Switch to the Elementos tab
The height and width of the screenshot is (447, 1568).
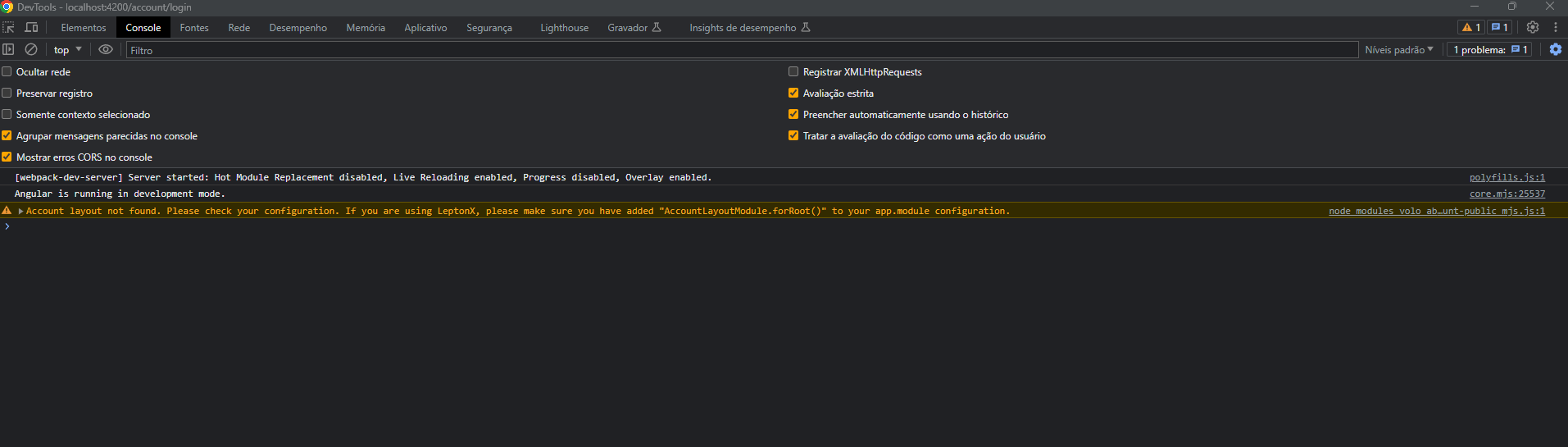[84, 28]
